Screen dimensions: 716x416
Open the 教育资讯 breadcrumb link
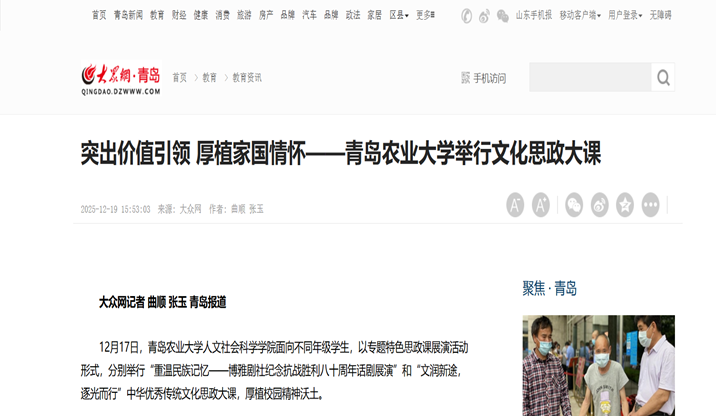click(247, 78)
